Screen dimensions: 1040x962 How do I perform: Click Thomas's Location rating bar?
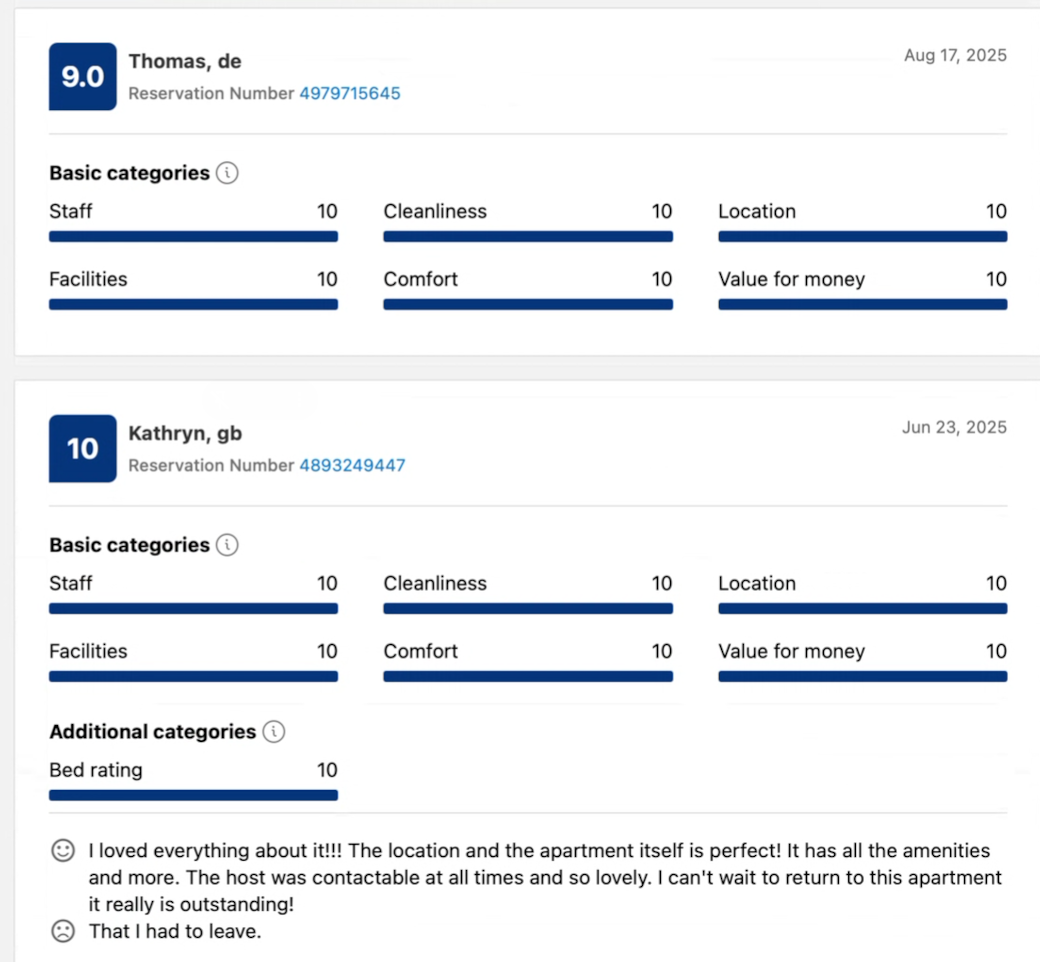[862, 237]
